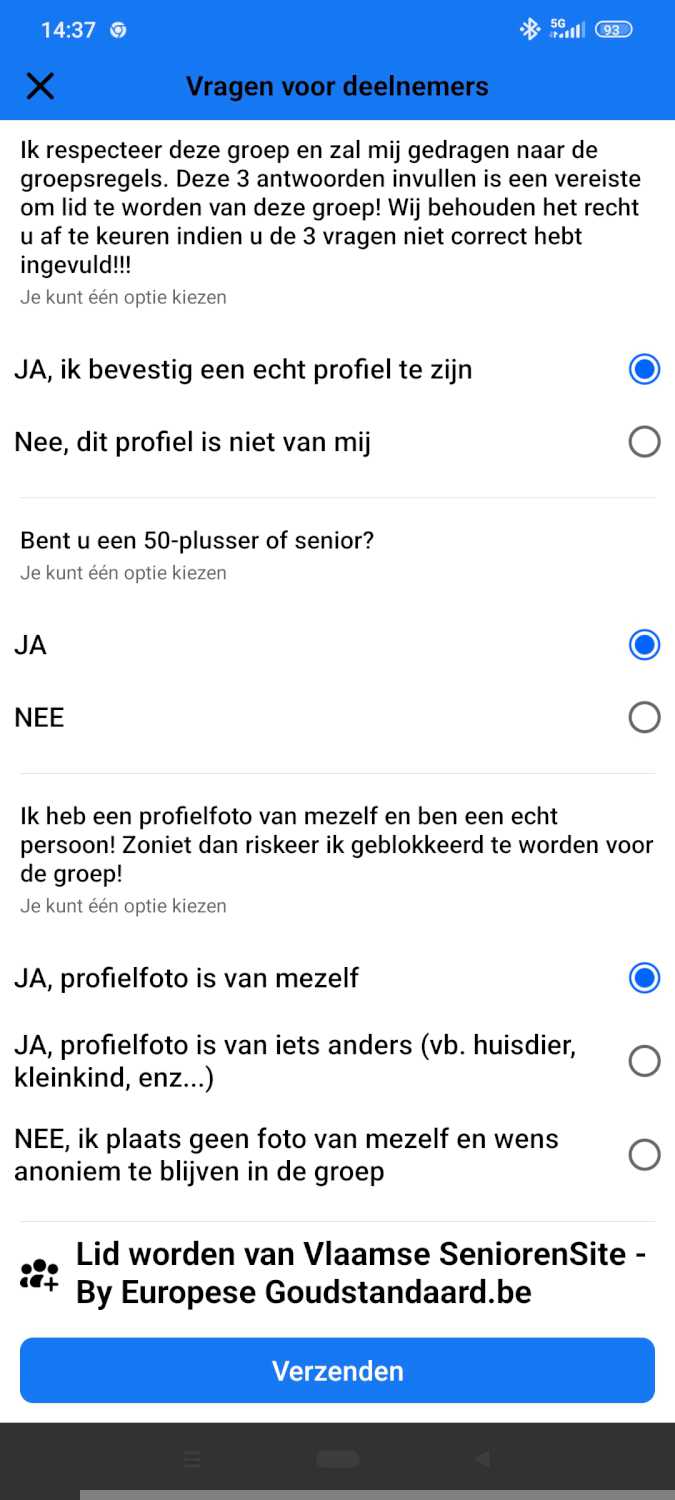Screen dimensions: 675x1500
Task: Choose NEE for the 50-plusser question
Action: tap(644, 717)
